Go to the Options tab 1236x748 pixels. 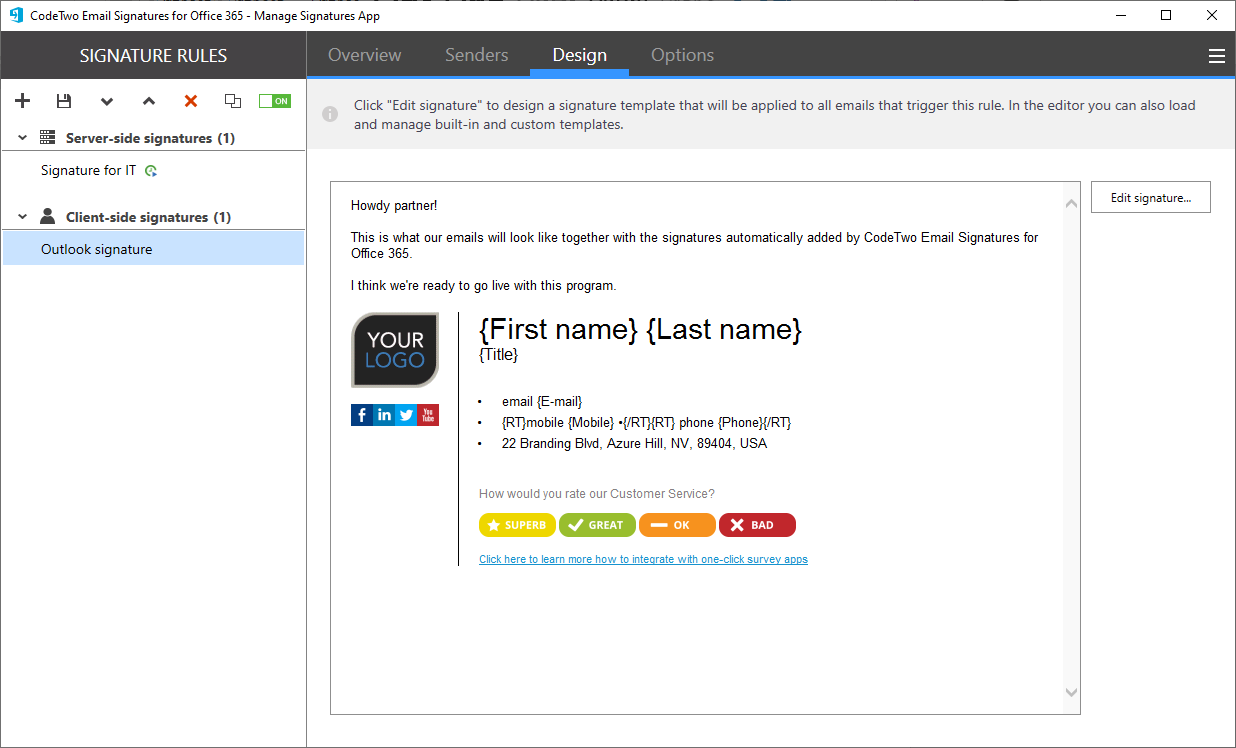pyautogui.click(x=682, y=55)
